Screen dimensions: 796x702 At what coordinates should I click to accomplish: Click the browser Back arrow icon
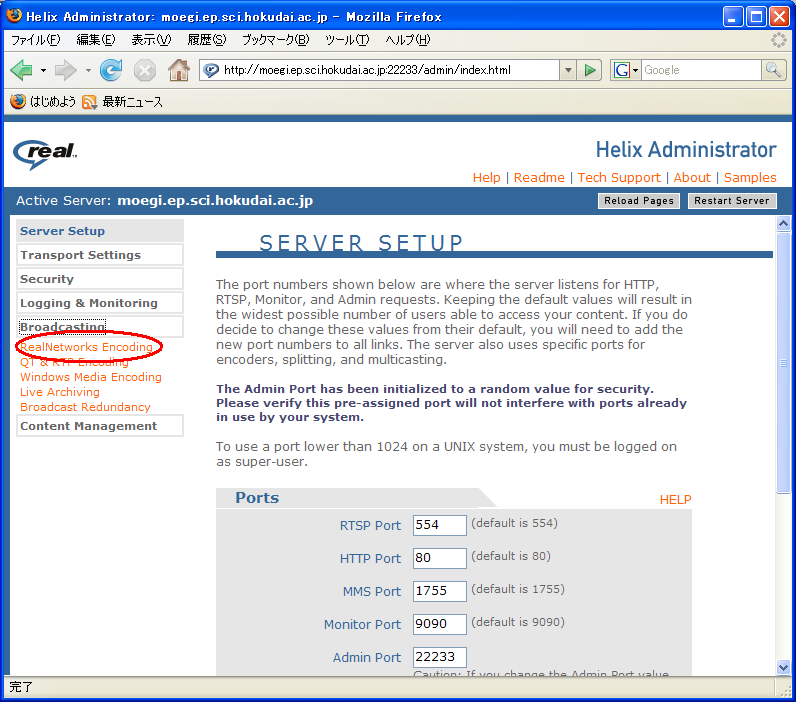click(x=21, y=70)
